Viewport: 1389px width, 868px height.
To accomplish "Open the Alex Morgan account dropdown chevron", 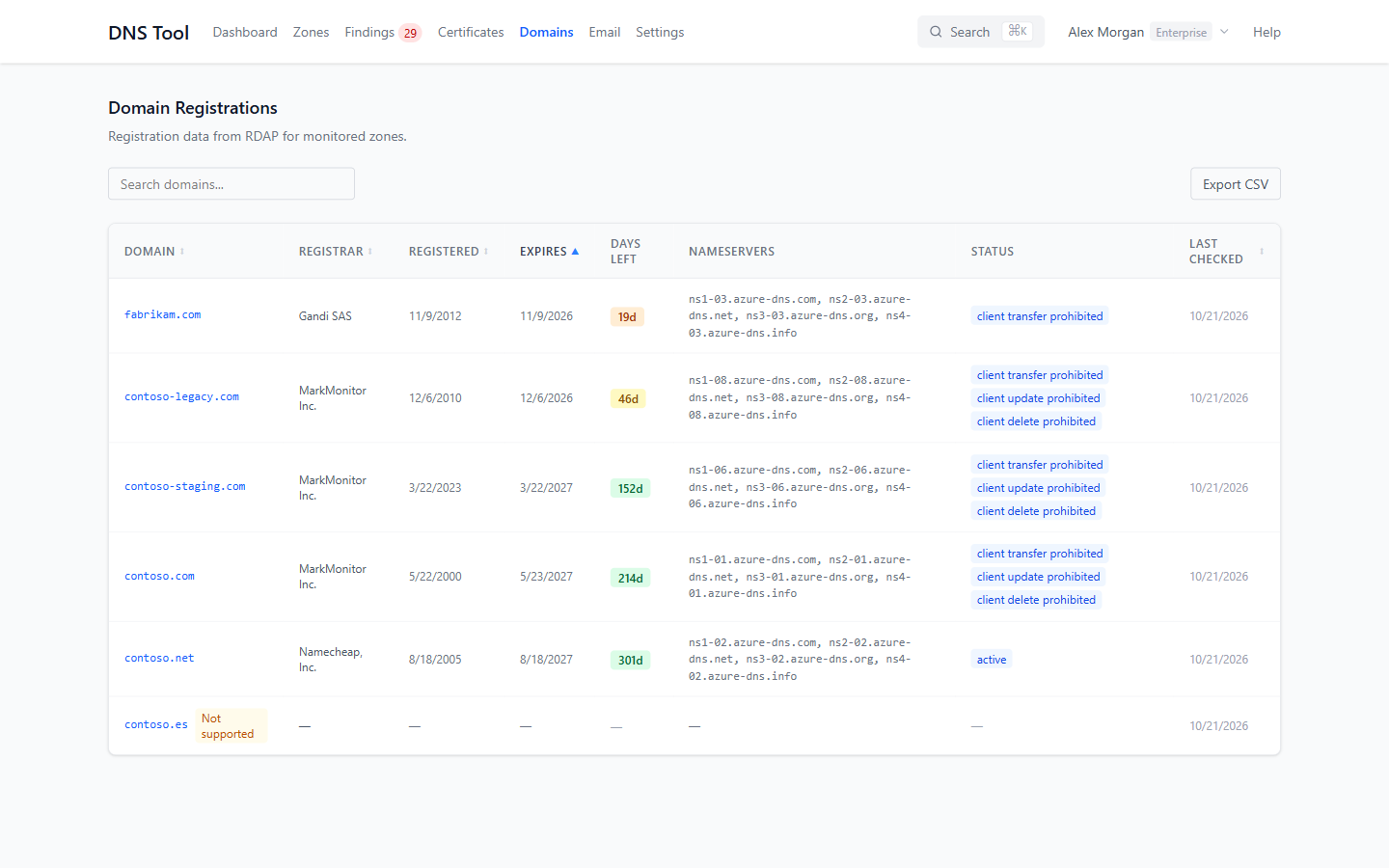I will (x=1224, y=32).
